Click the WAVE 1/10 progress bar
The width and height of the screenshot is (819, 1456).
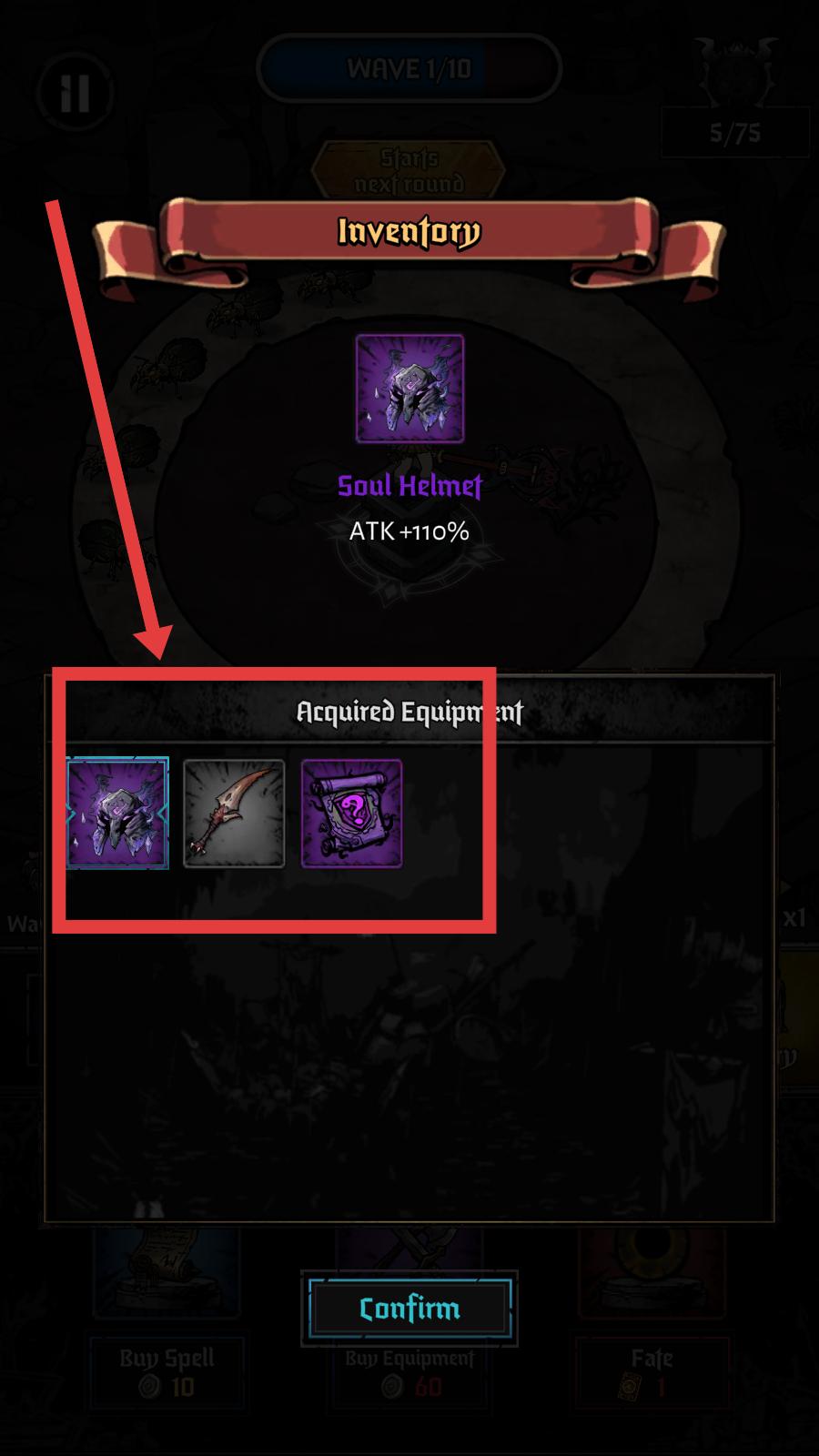point(409,68)
